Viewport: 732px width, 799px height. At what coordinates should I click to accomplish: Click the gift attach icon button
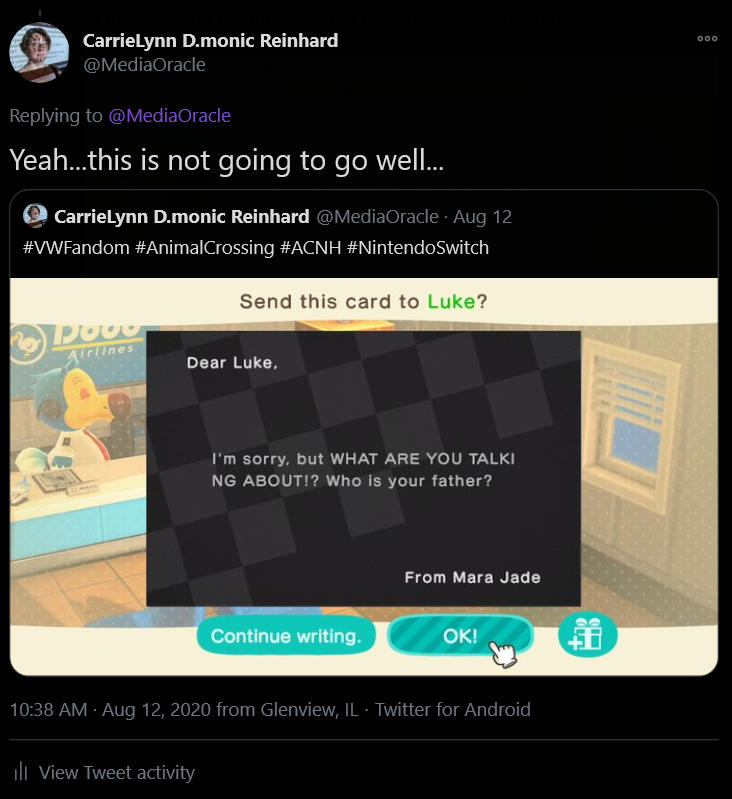click(x=587, y=634)
